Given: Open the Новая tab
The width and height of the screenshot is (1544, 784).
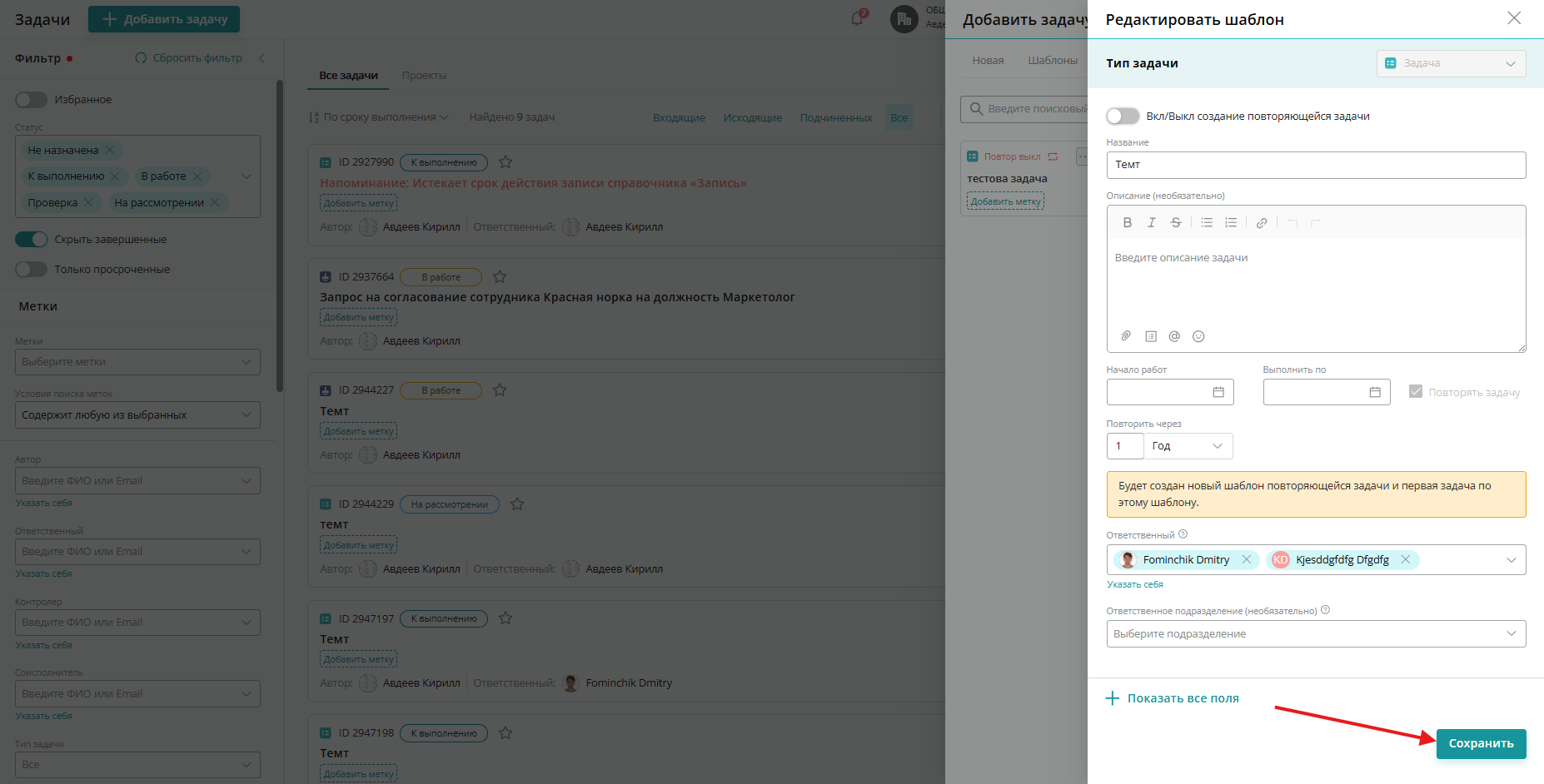Looking at the screenshot, I should coord(989,61).
